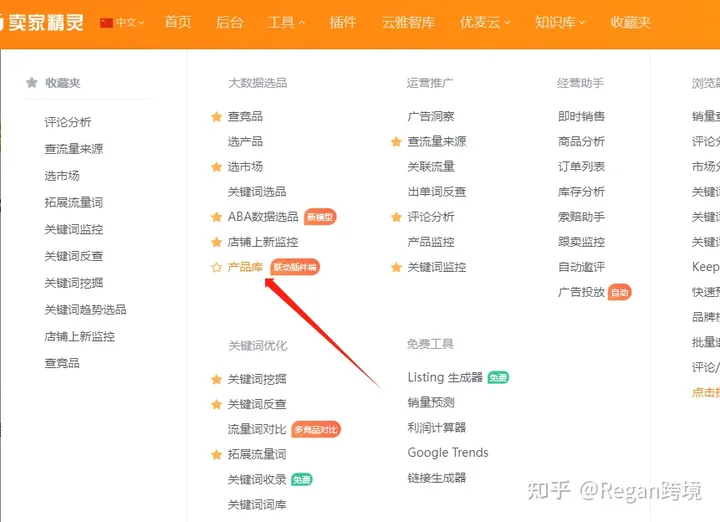Open Listing 生成器 link
This screenshot has height=522, width=720.
(x=445, y=378)
